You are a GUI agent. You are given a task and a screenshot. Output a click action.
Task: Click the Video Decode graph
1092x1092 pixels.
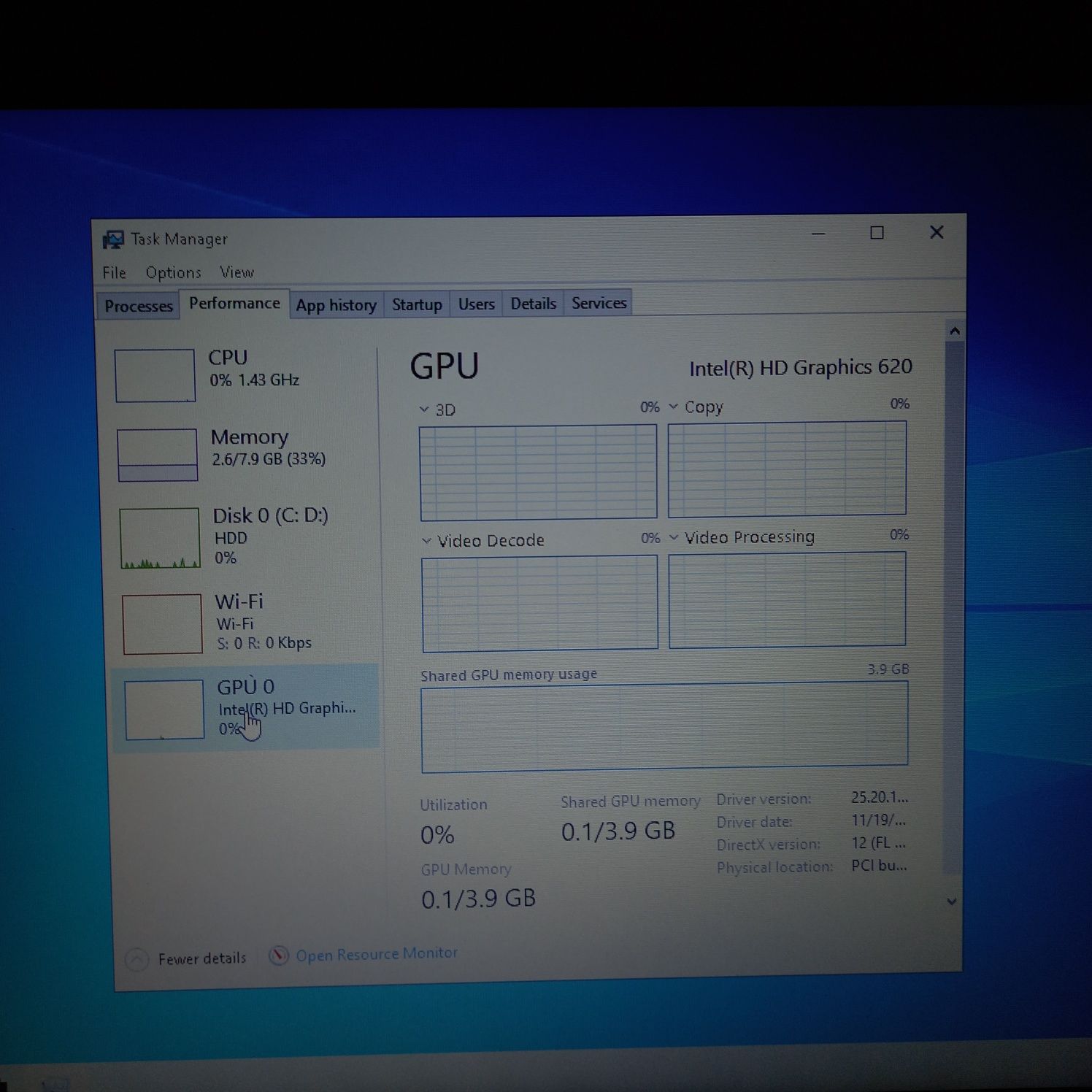(x=539, y=603)
